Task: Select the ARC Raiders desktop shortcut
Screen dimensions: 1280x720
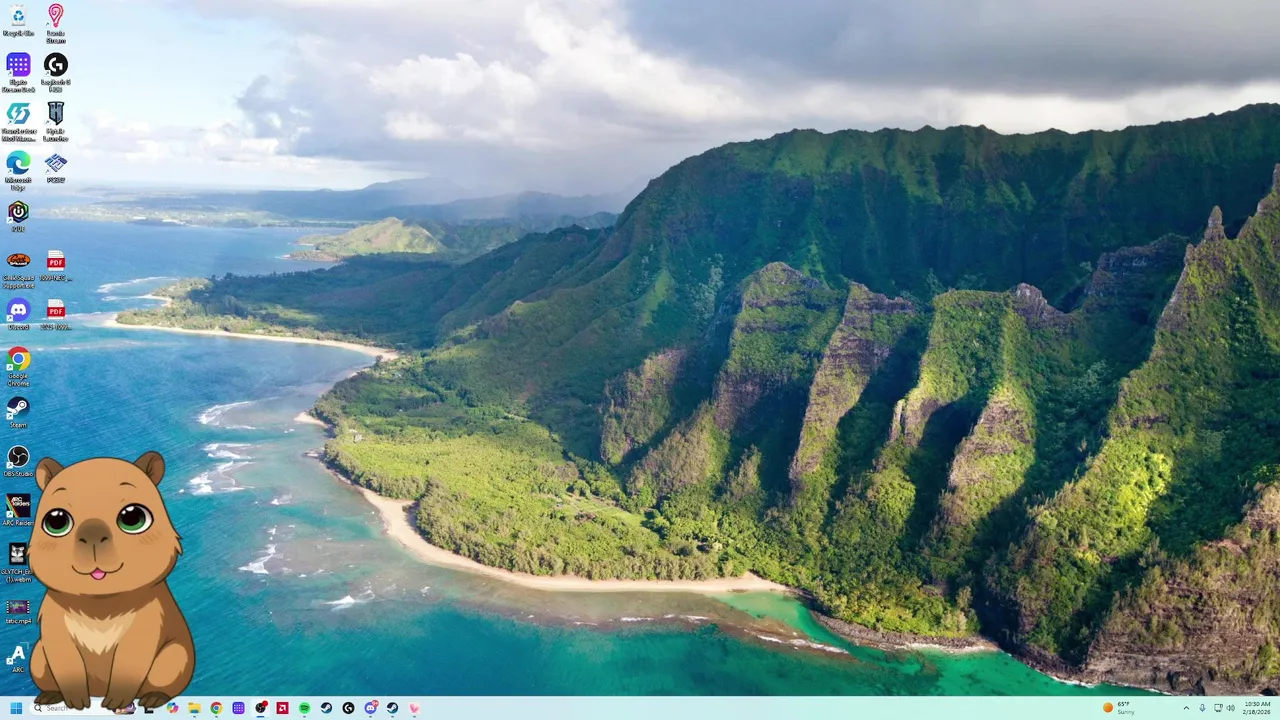Action: pos(18,510)
